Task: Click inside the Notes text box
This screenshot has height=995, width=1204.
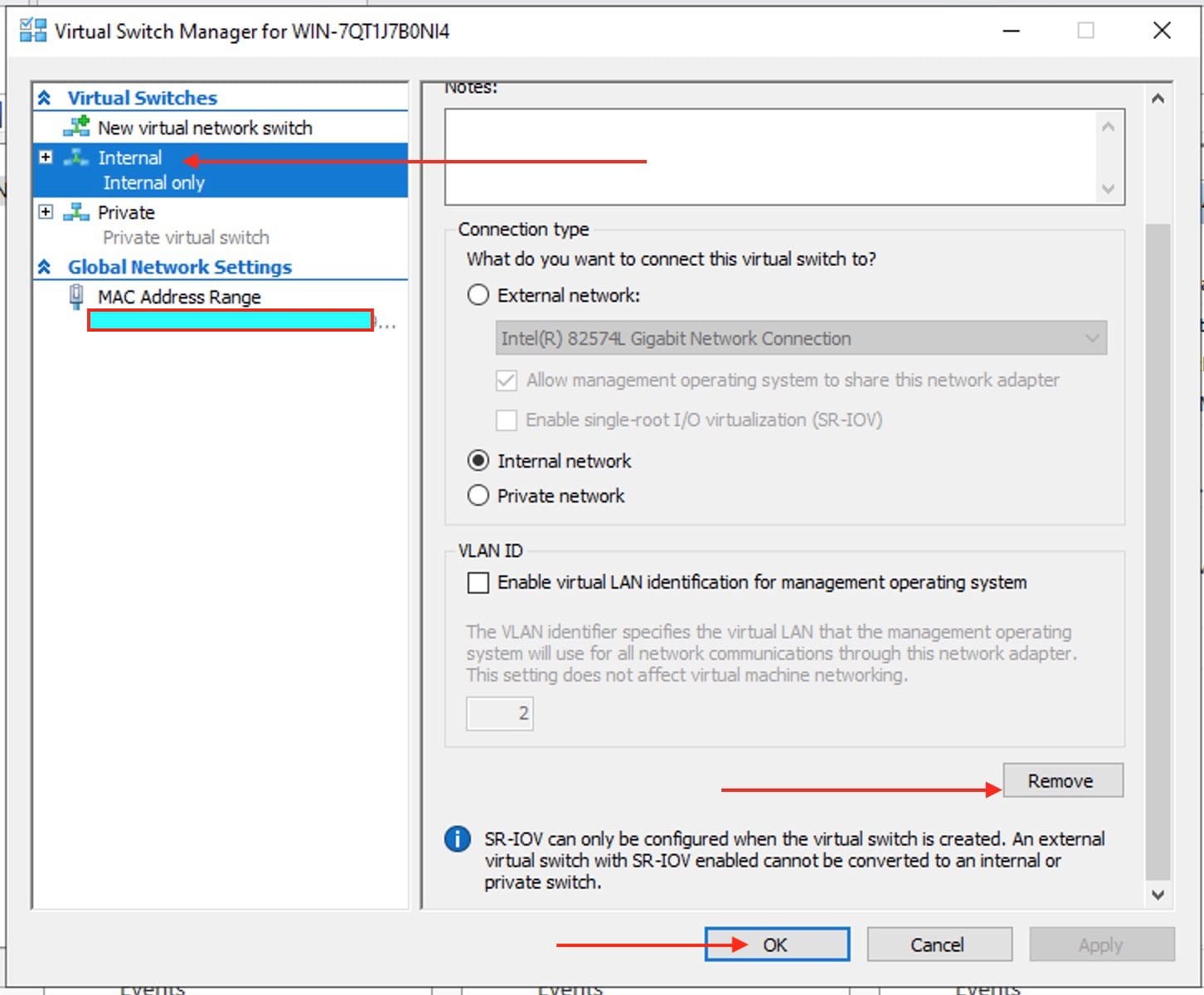Action: tap(771, 157)
